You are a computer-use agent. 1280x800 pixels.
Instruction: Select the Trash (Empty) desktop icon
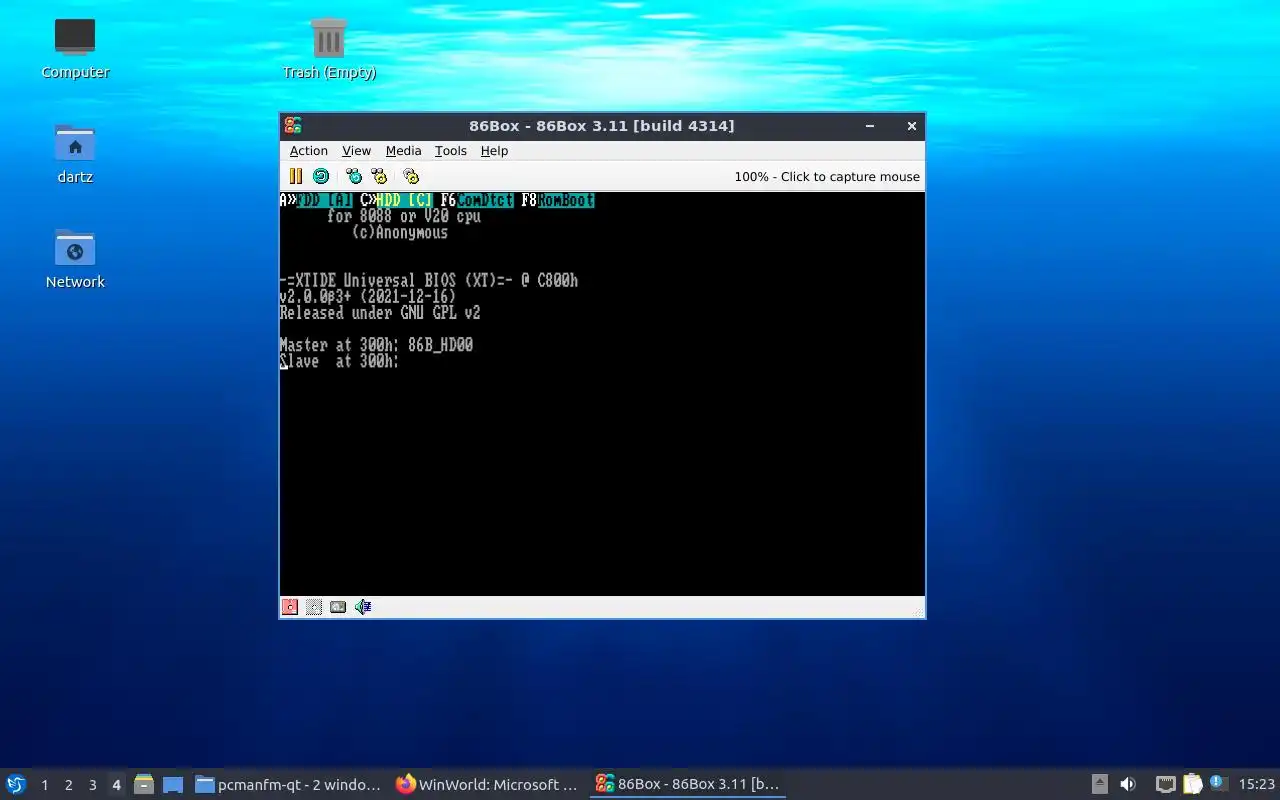329,49
